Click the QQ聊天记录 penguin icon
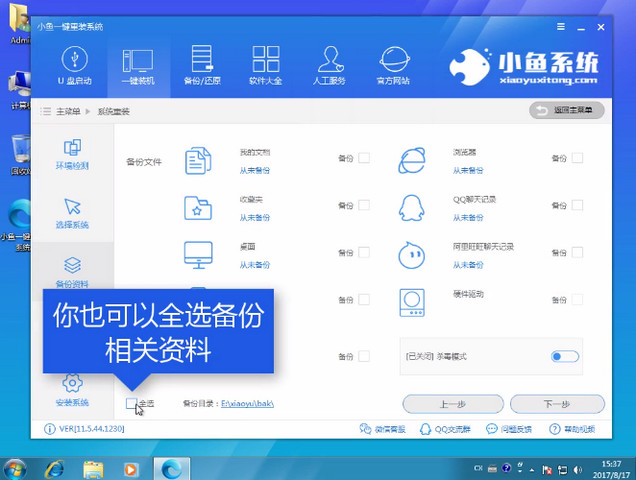 click(x=411, y=205)
